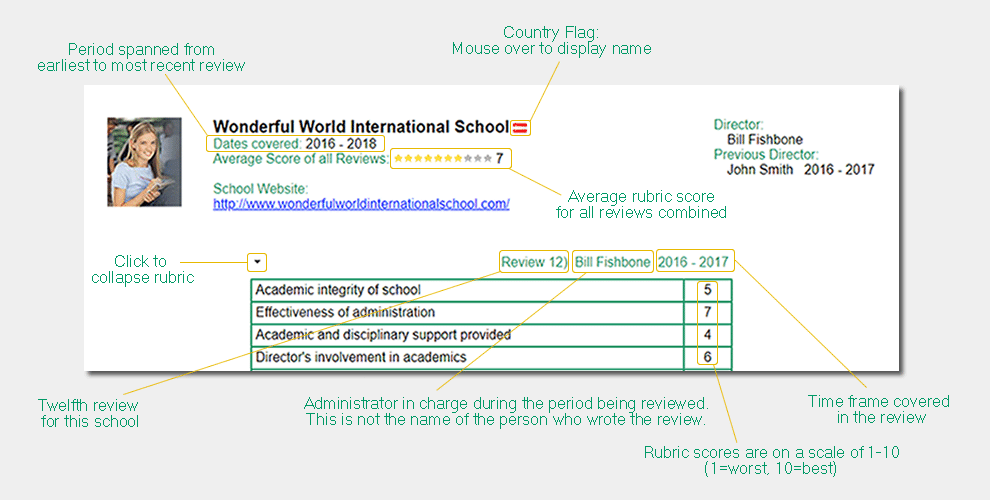Click current Director name Bill Fishbone at top right

764,140
